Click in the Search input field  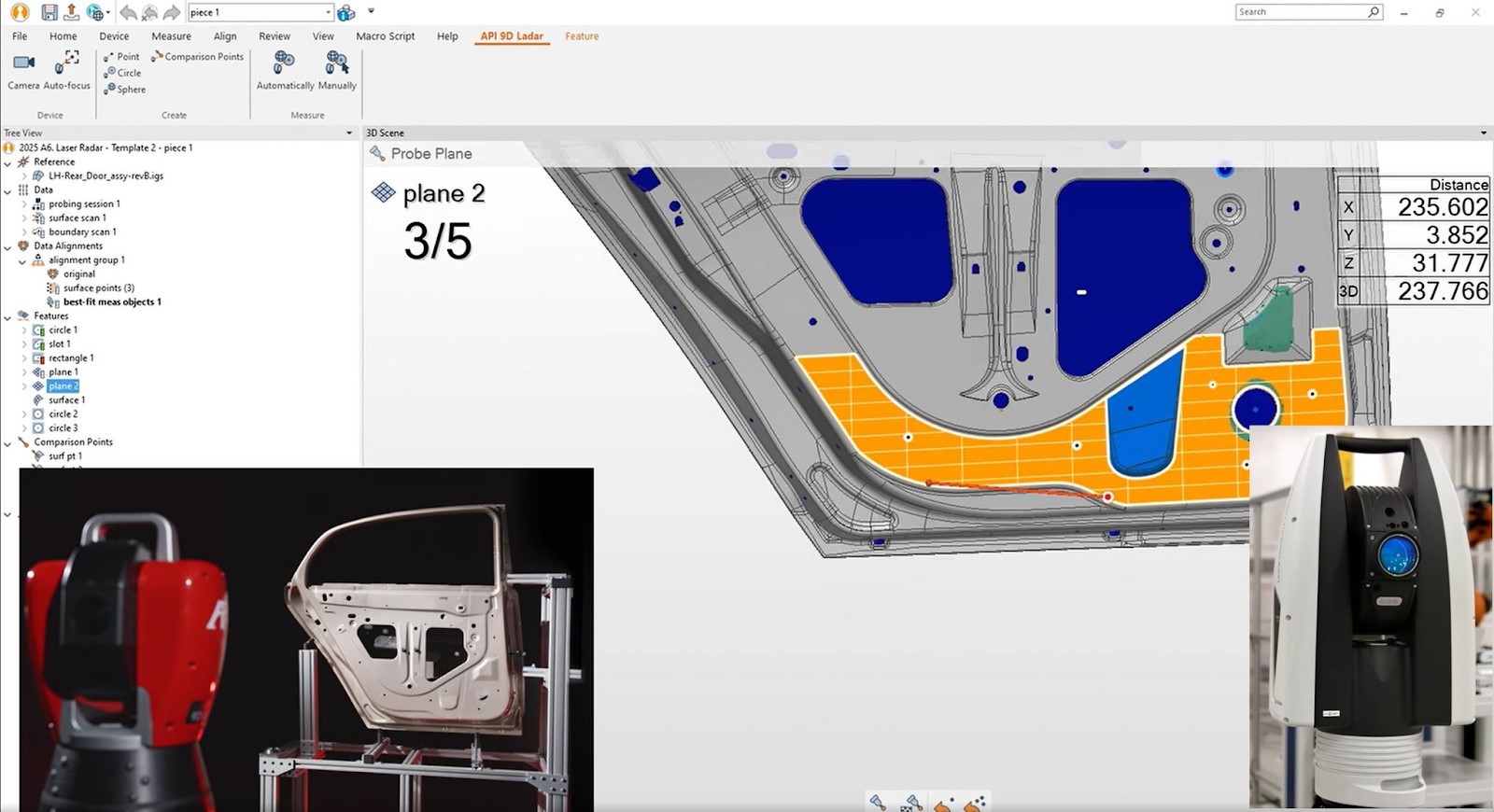click(1301, 12)
